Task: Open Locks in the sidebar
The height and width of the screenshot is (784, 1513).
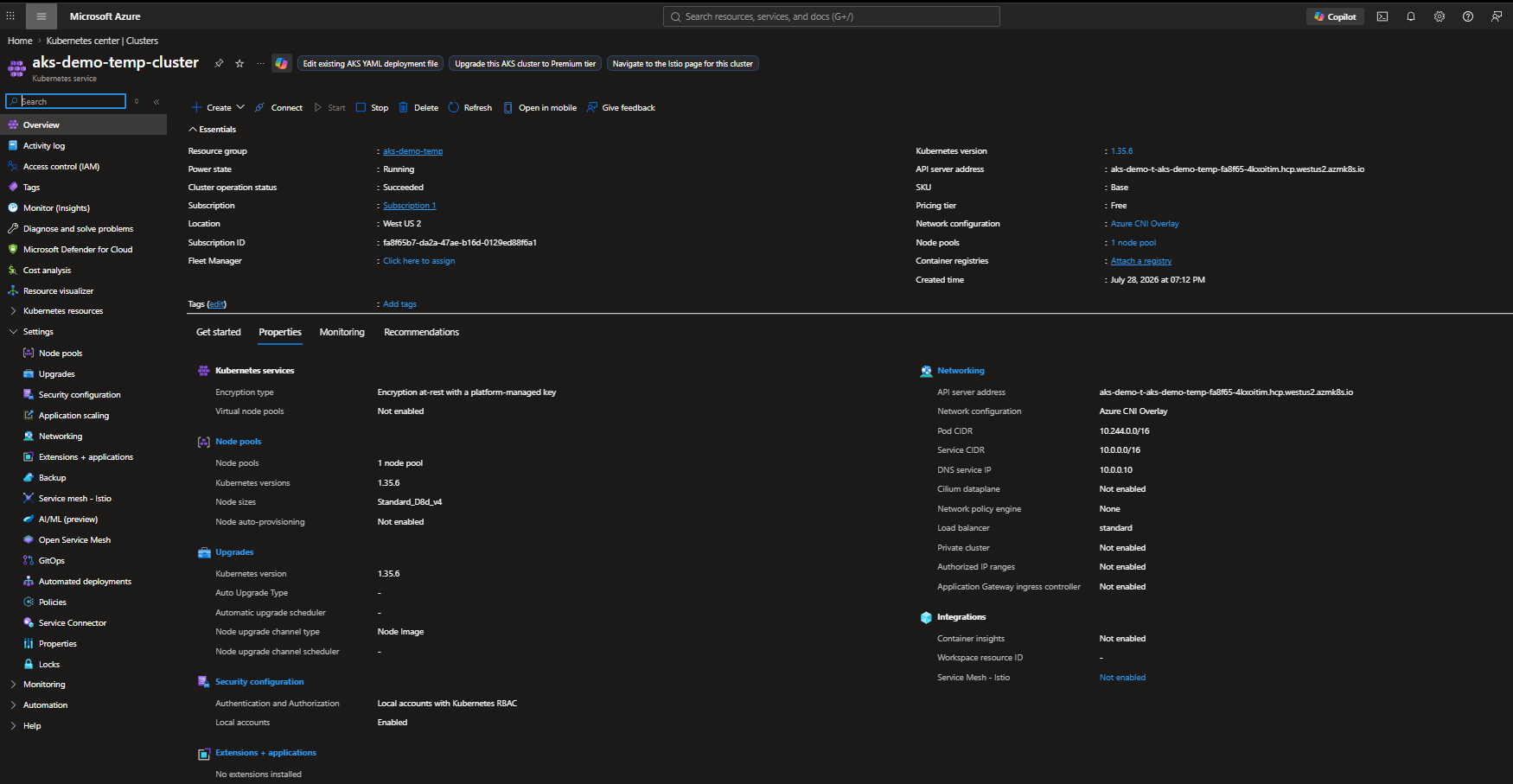Action: click(x=48, y=665)
